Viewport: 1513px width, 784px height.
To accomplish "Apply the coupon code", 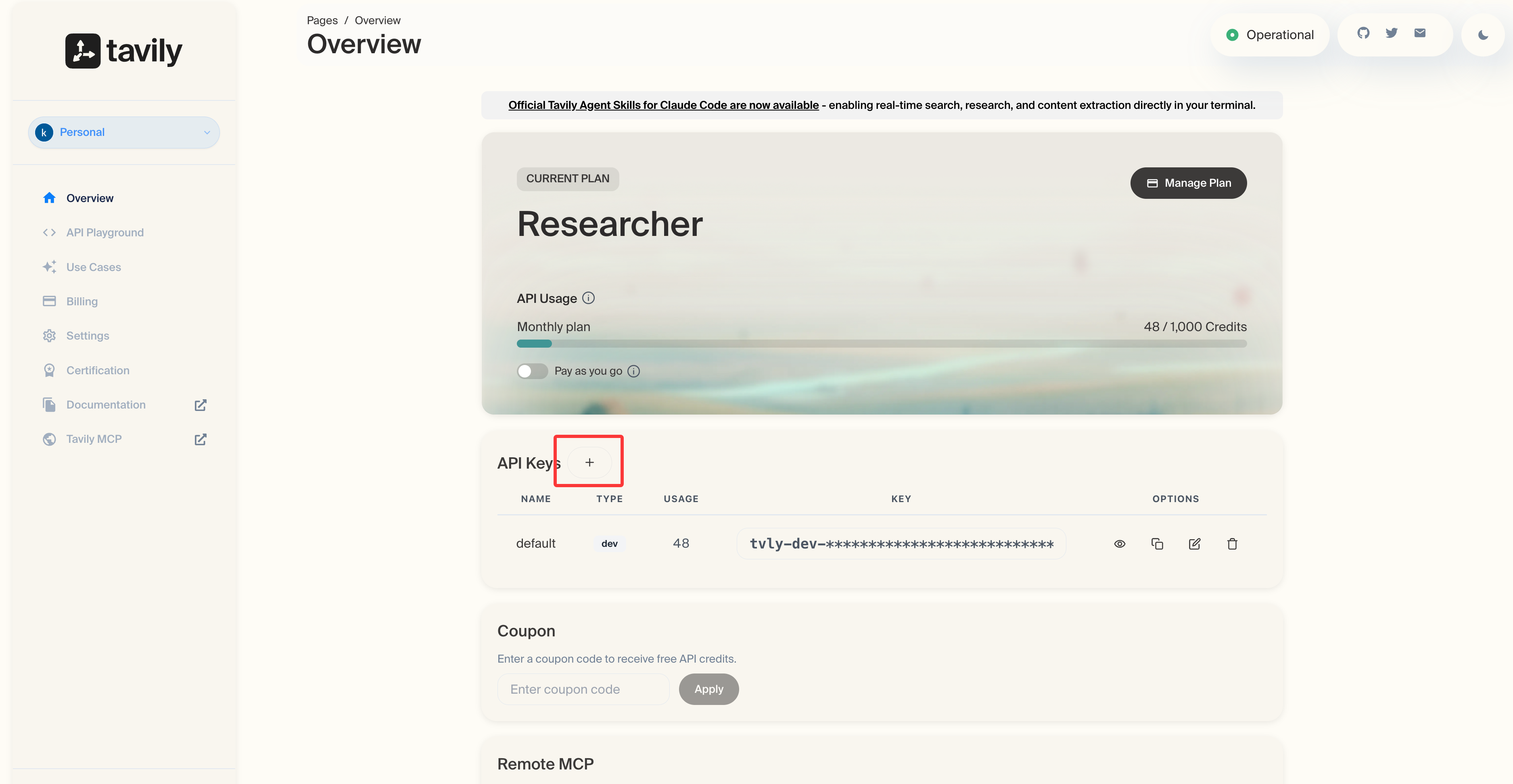I will (x=708, y=690).
